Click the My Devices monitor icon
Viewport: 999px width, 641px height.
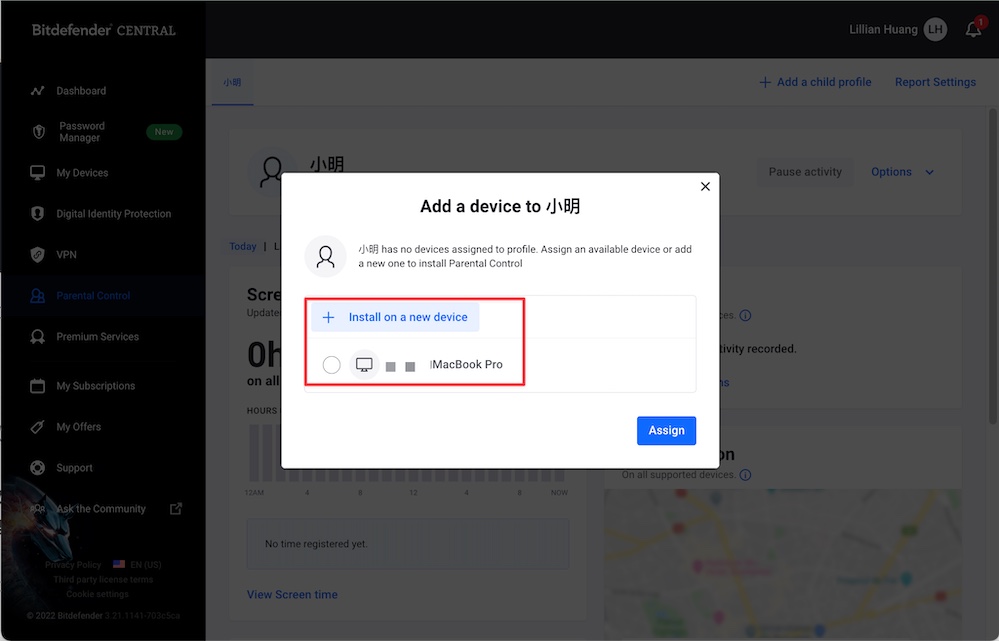[38, 173]
